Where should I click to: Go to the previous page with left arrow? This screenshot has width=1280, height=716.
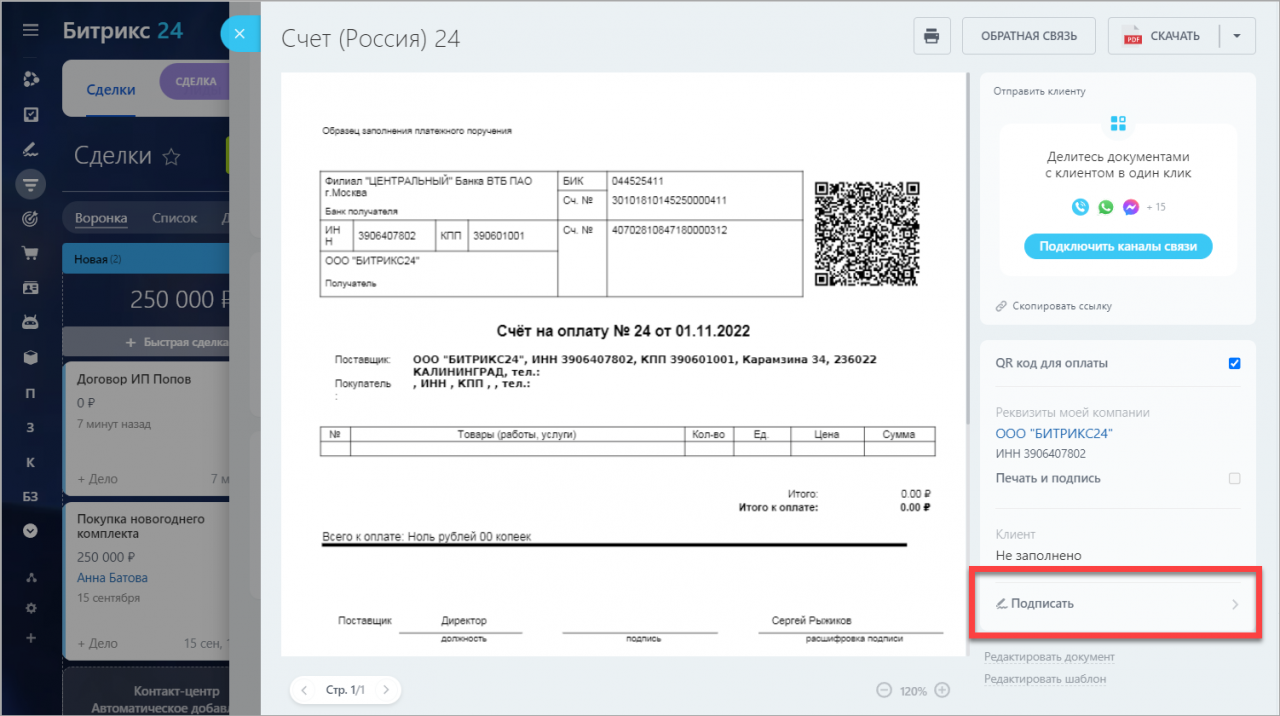click(304, 690)
